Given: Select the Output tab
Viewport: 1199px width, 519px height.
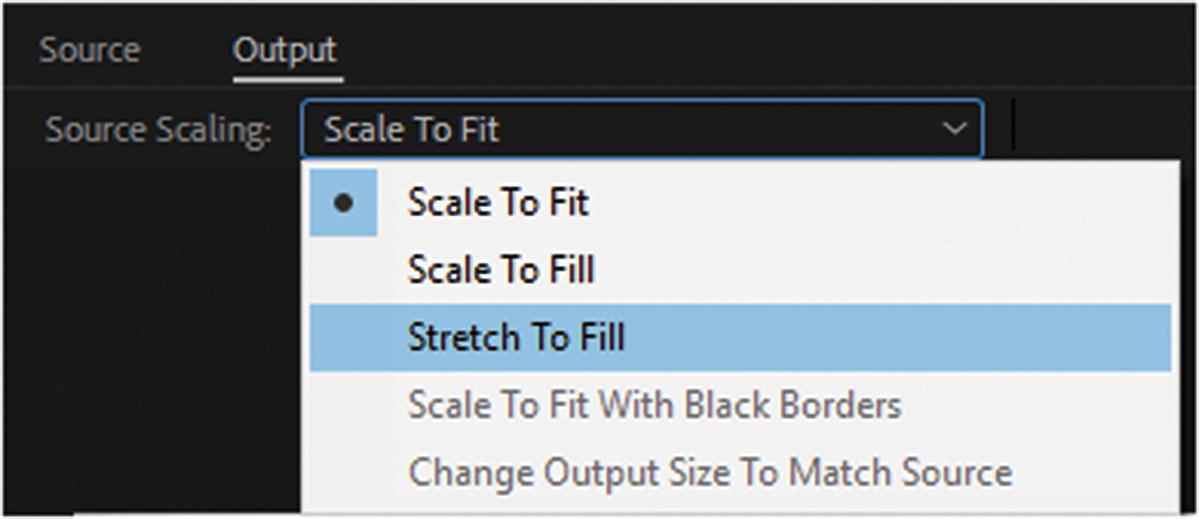Looking at the screenshot, I should click(x=285, y=51).
